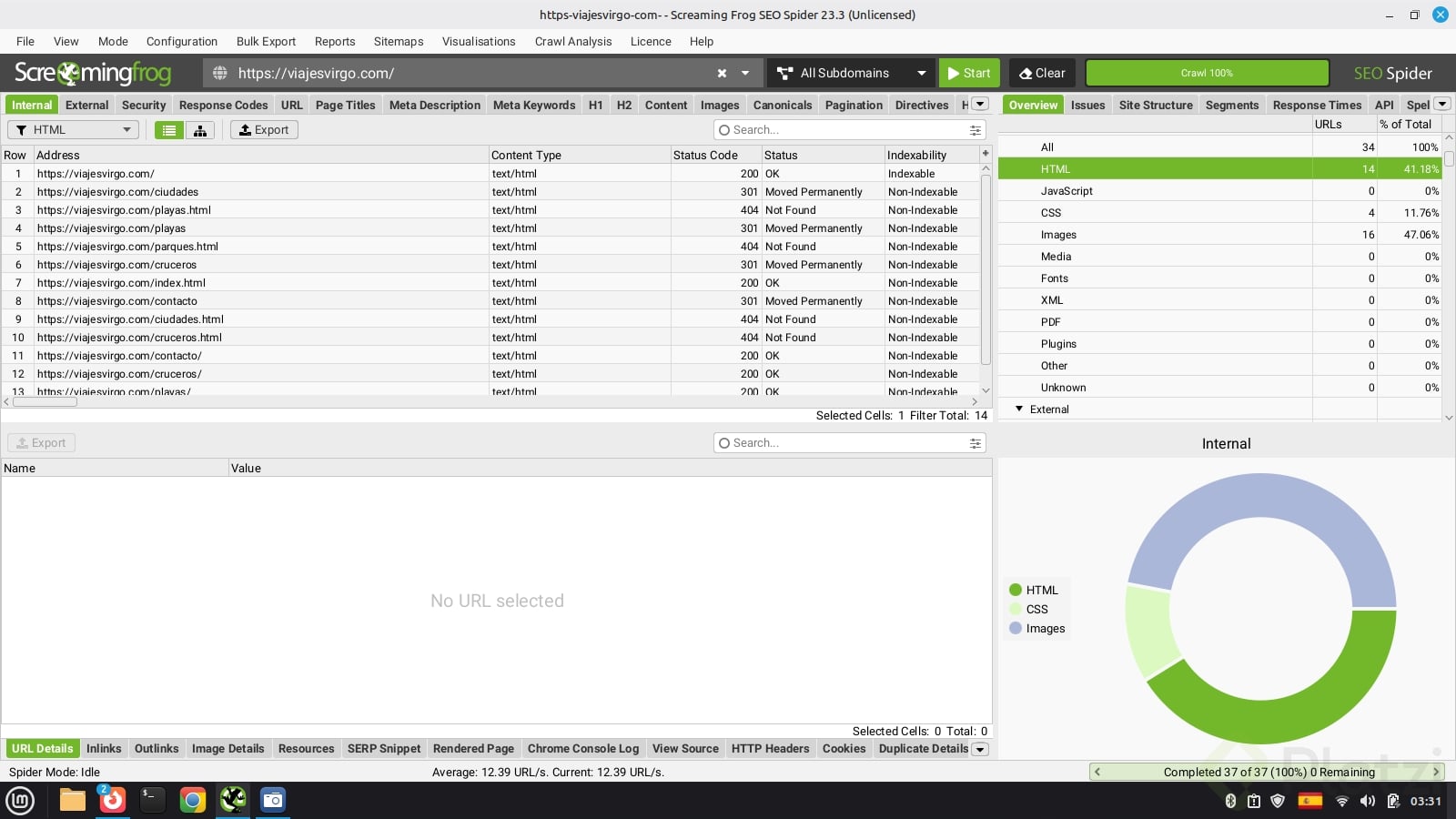Click the Clear button
The width and height of the screenshot is (1456, 819).
click(1042, 73)
